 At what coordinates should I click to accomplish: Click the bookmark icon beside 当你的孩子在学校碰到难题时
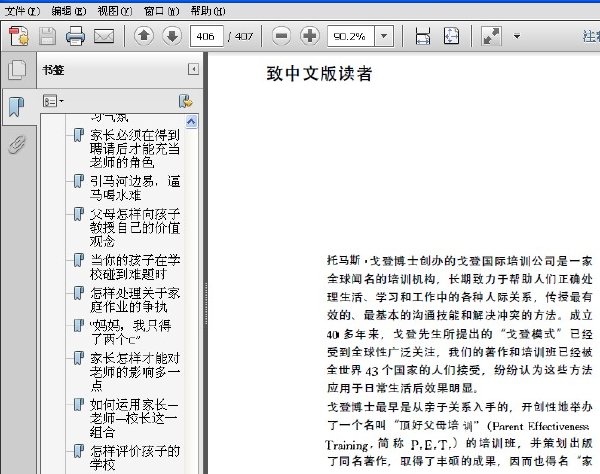coord(78,260)
